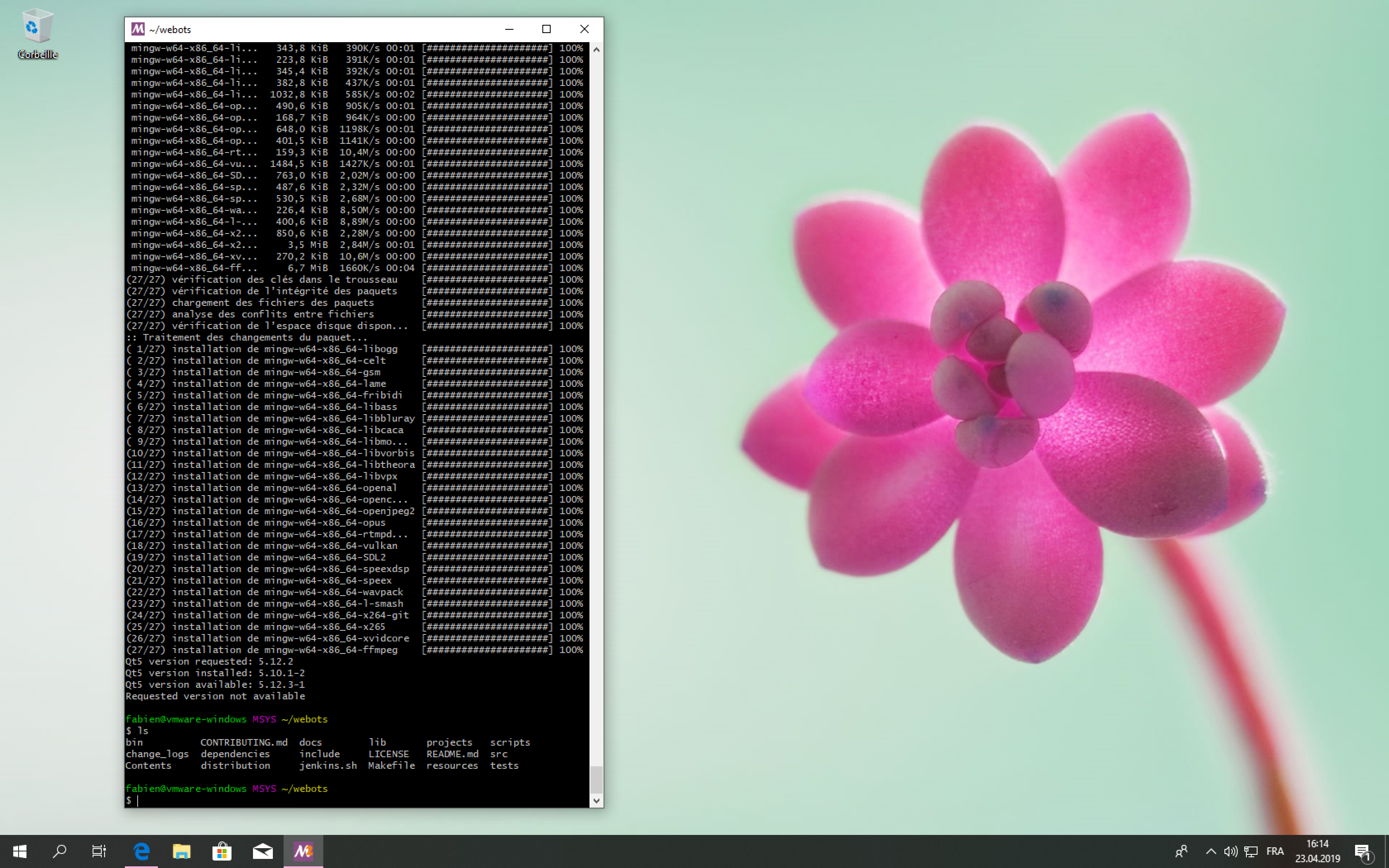1389x868 pixels.
Task: Close the ~/webots terminal window
Action: (x=584, y=29)
